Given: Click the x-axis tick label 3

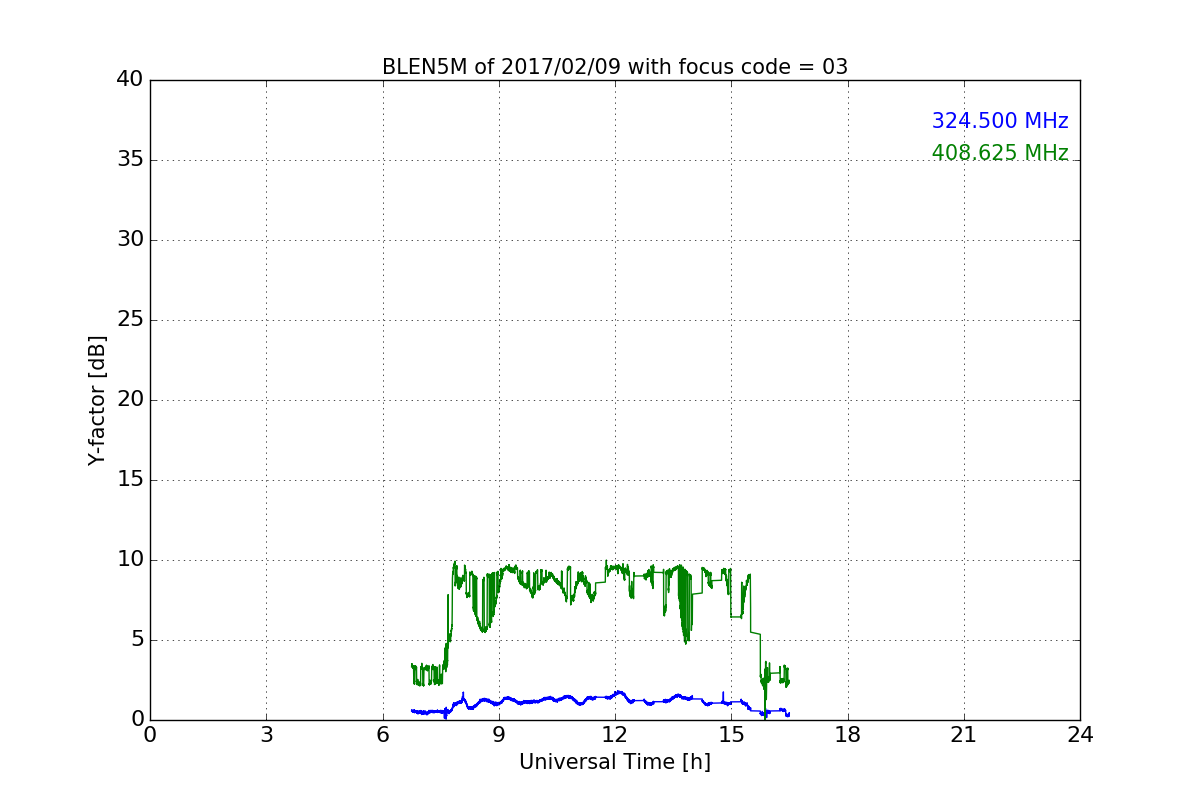Looking at the screenshot, I should click(x=266, y=735).
